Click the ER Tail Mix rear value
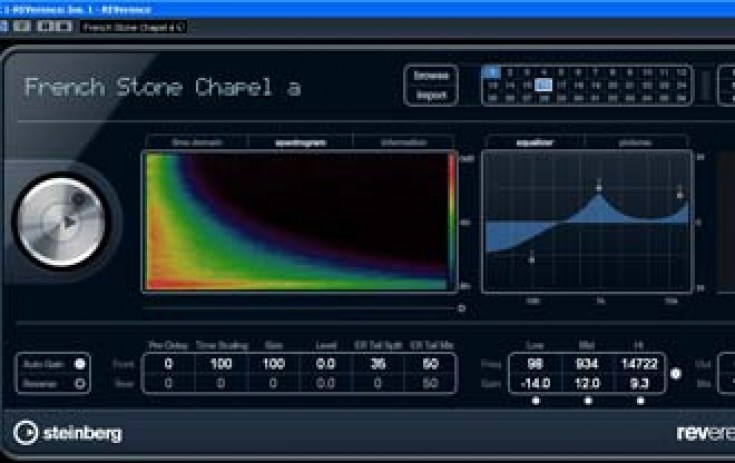Image resolution: width=735 pixels, height=463 pixels. pyautogui.click(x=430, y=383)
